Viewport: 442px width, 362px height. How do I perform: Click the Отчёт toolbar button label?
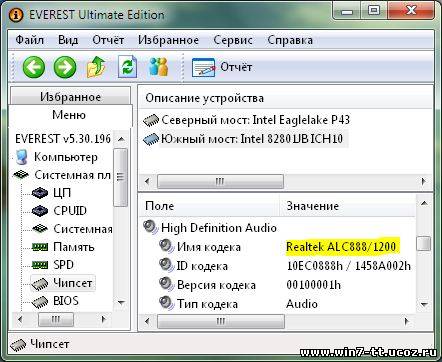click(x=236, y=67)
